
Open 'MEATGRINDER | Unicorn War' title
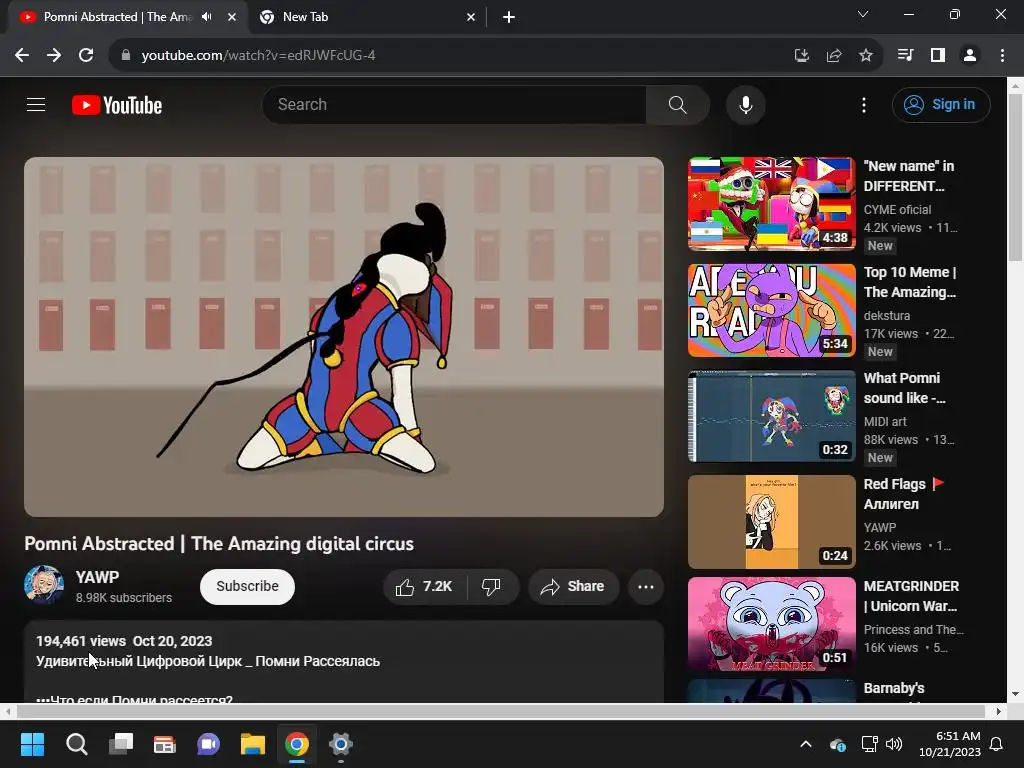[911, 596]
